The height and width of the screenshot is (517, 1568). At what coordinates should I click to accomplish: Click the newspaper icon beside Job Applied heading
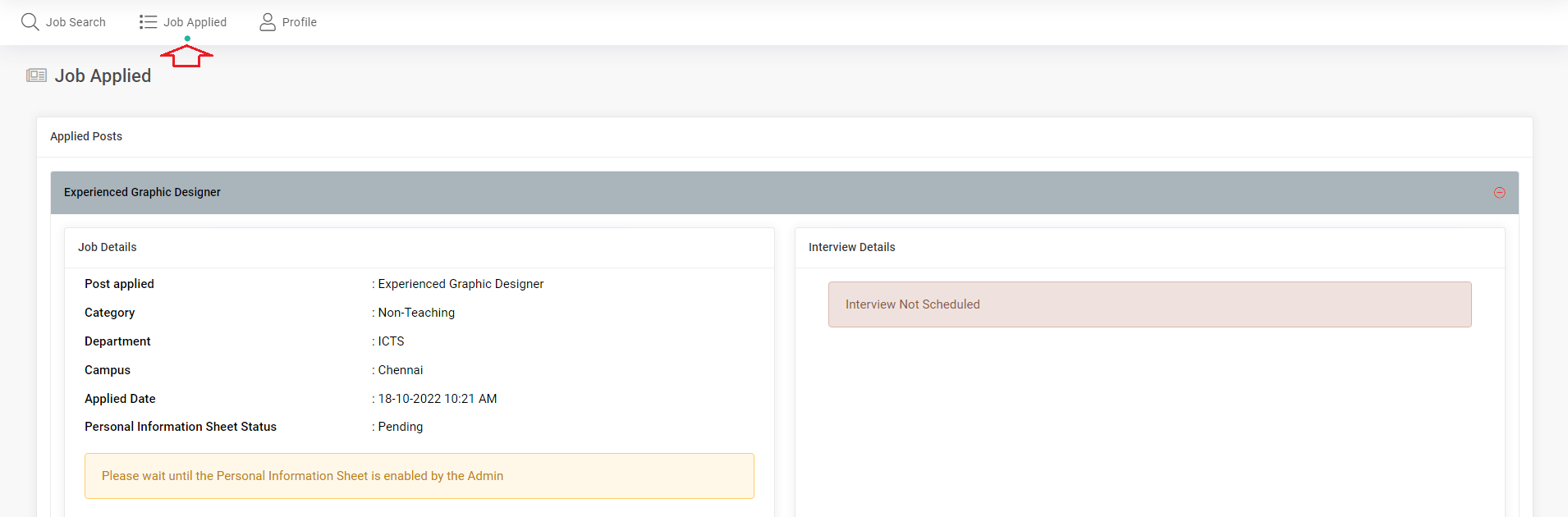coord(36,75)
